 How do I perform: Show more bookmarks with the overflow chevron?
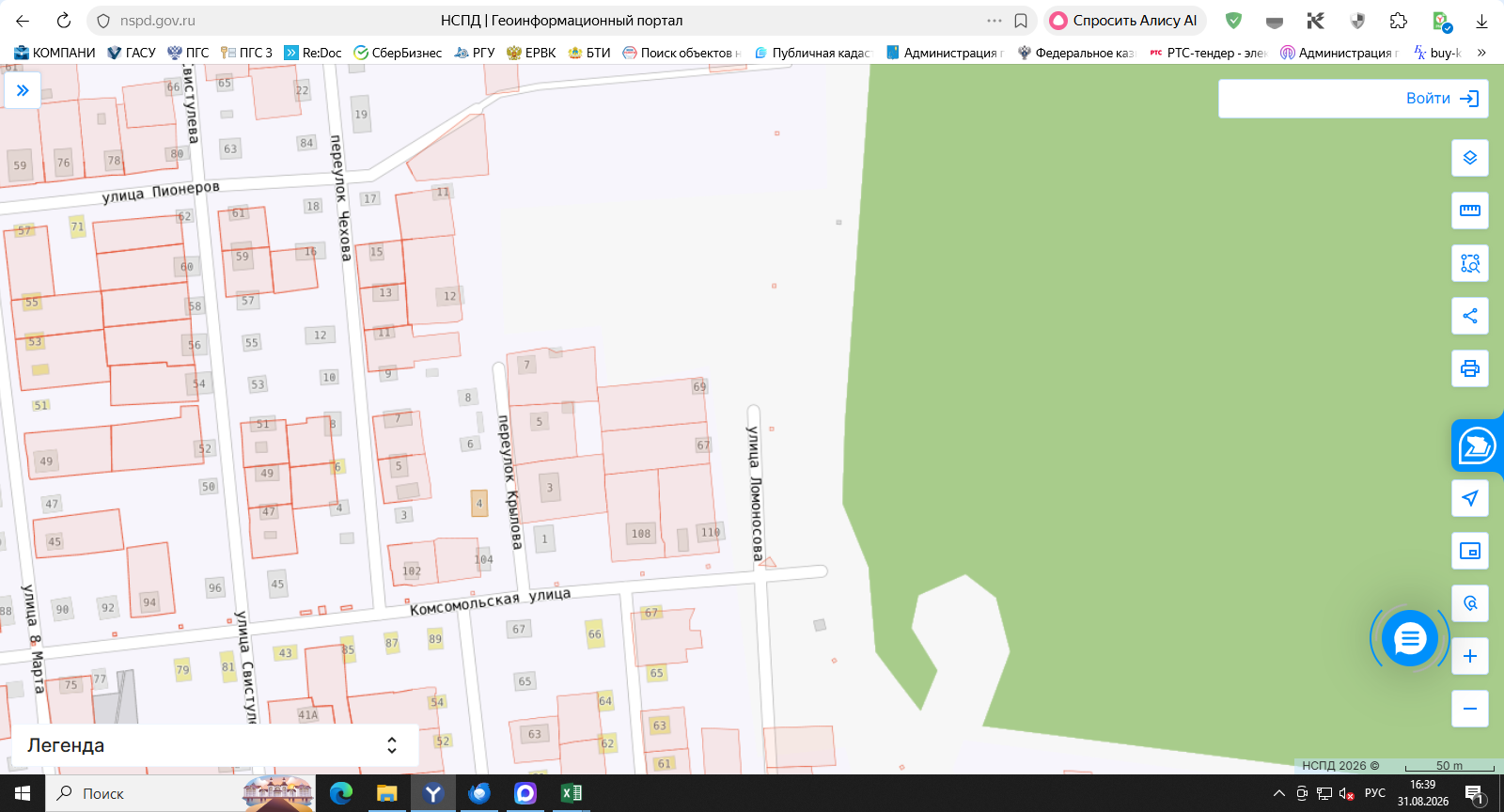[1482, 53]
